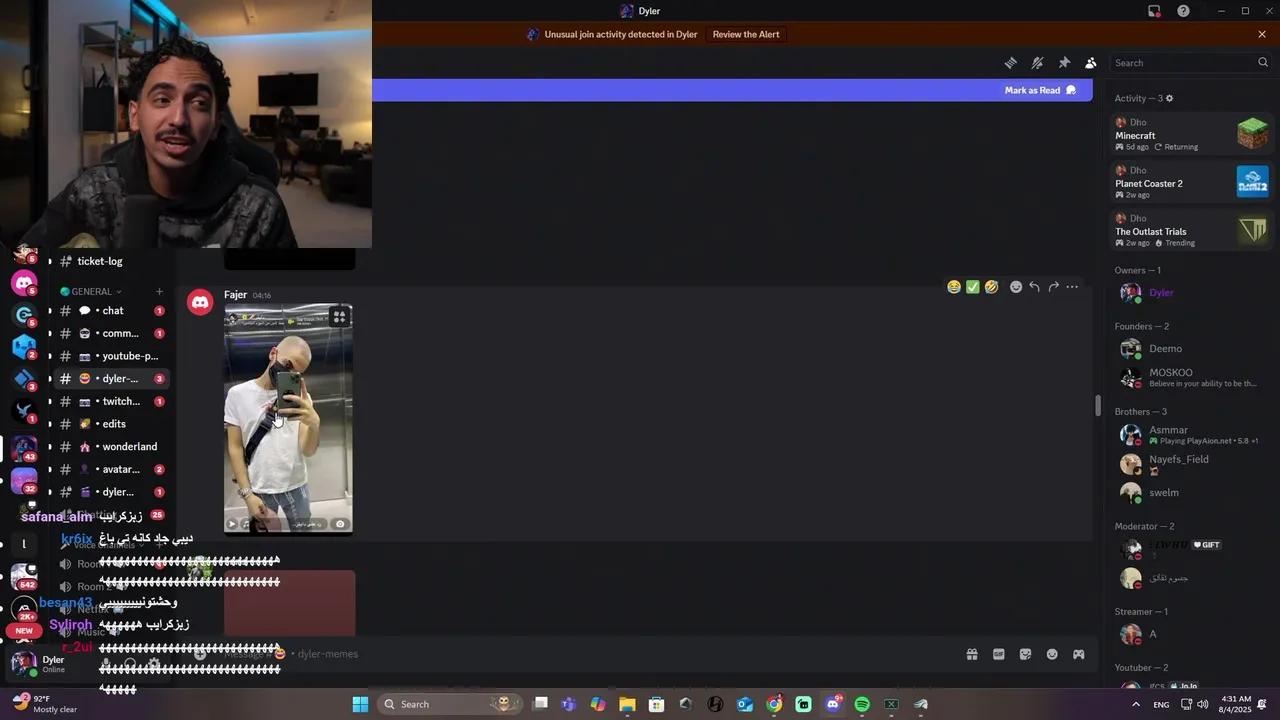1280x720 pixels.
Task: Click the Review the Alert button
Action: pyautogui.click(x=746, y=34)
